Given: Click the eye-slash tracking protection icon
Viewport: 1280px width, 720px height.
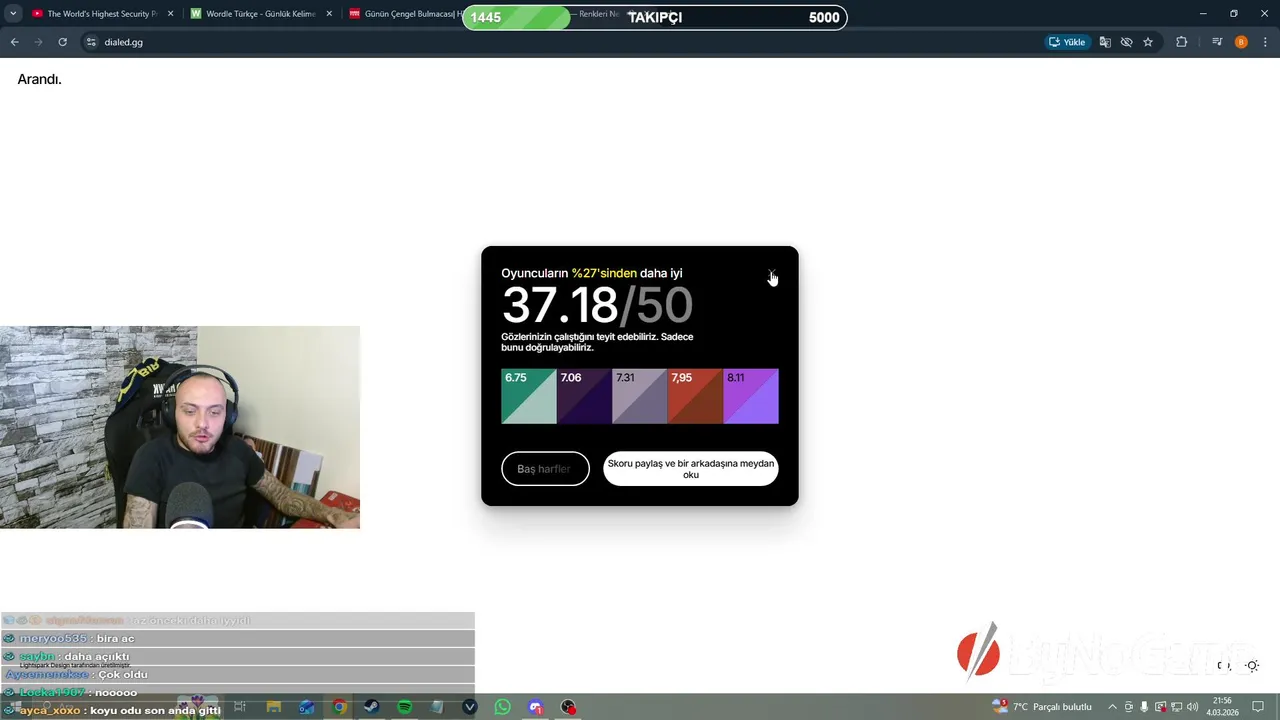Looking at the screenshot, I should [x=1126, y=42].
